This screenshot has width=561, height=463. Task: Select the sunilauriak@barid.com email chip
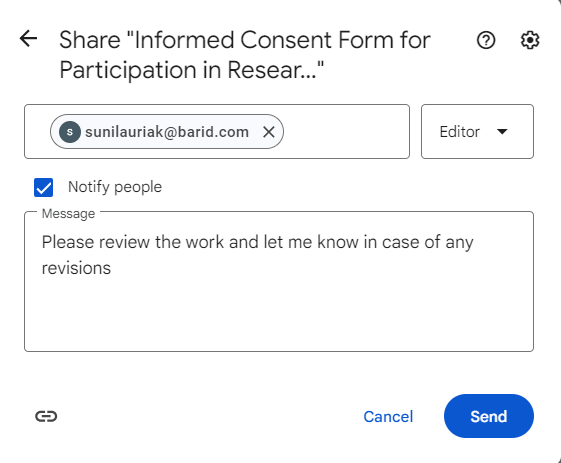[x=167, y=132]
